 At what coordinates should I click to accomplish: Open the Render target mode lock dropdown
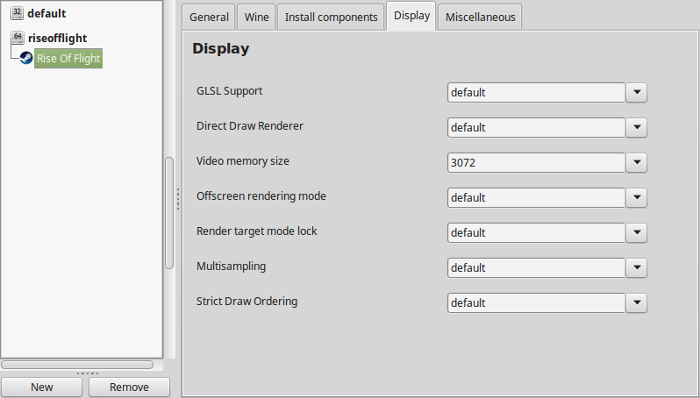tap(636, 232)
